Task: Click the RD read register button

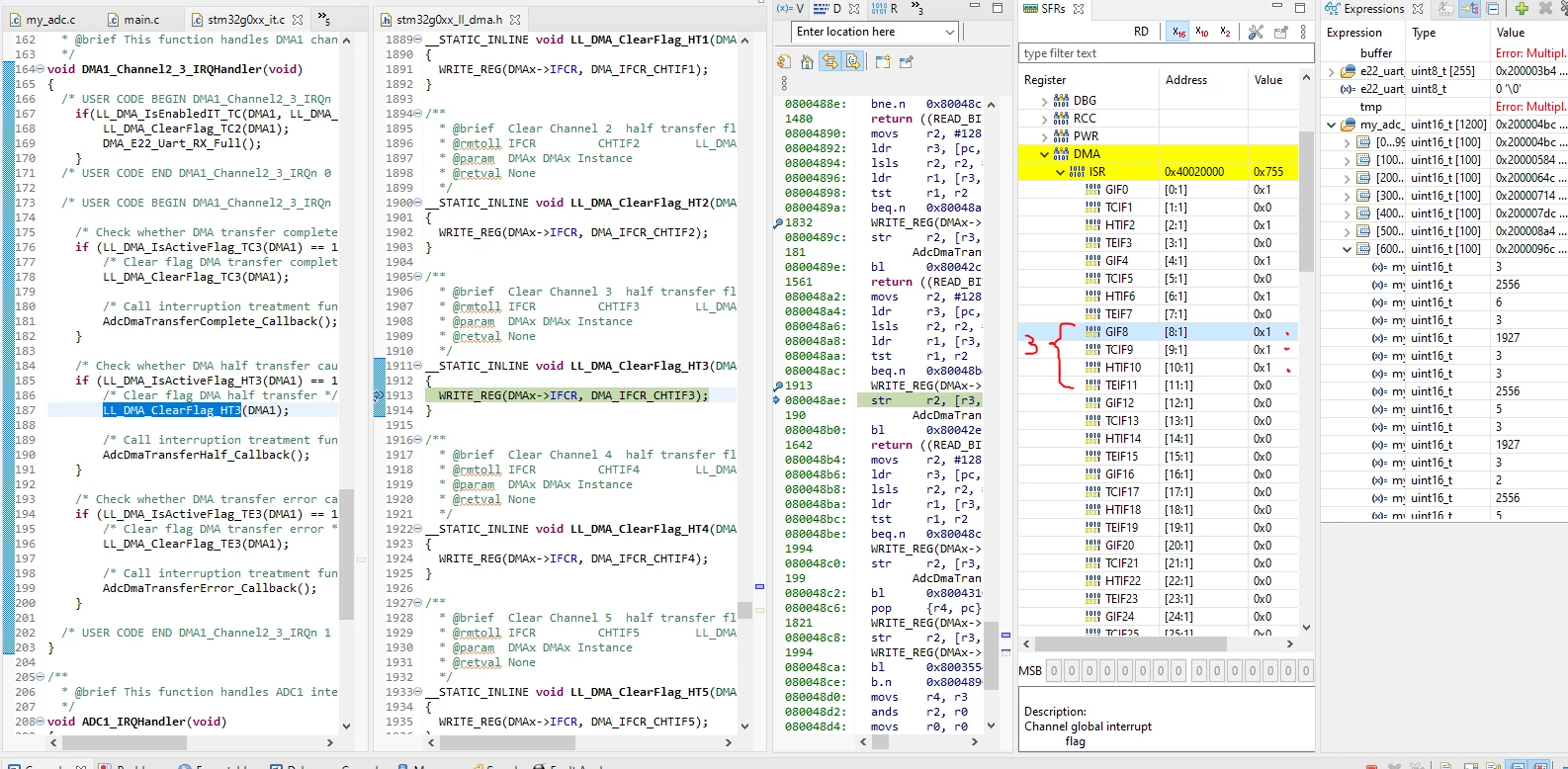Action: pos(1141,32)
